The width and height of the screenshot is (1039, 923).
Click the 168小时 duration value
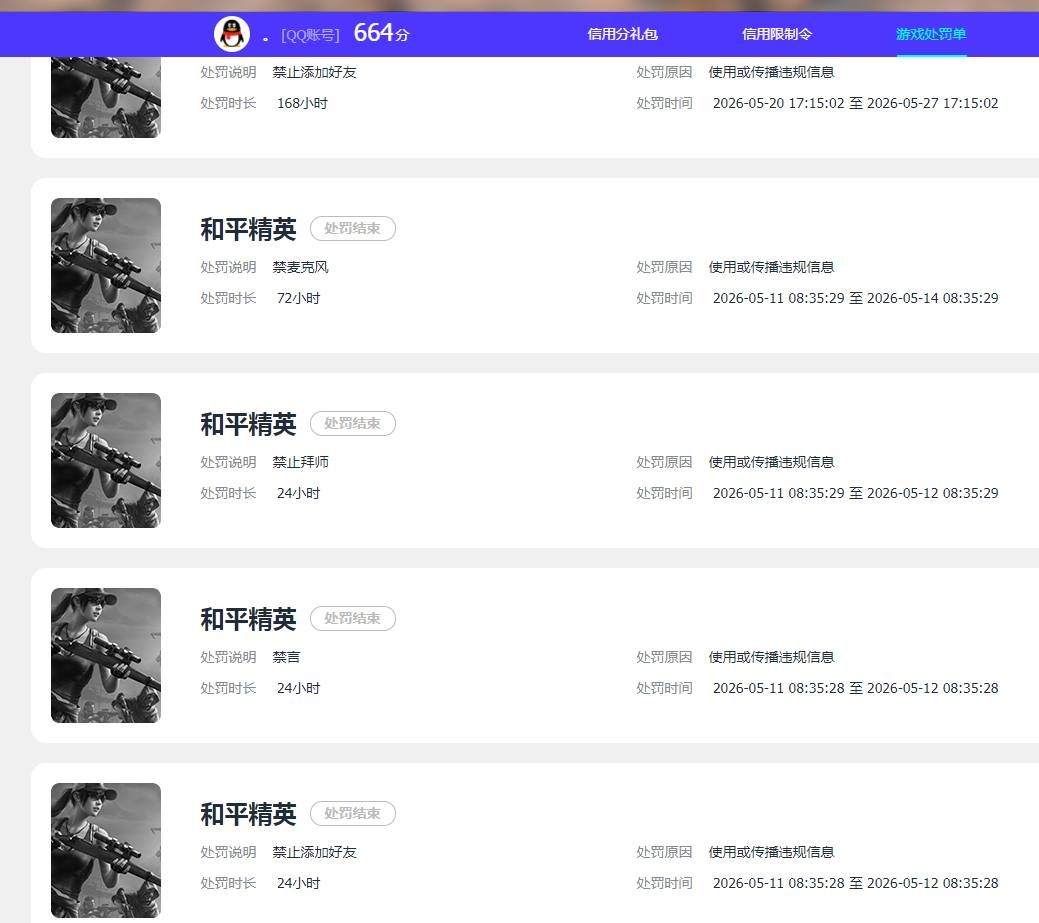tap(302, 103)
